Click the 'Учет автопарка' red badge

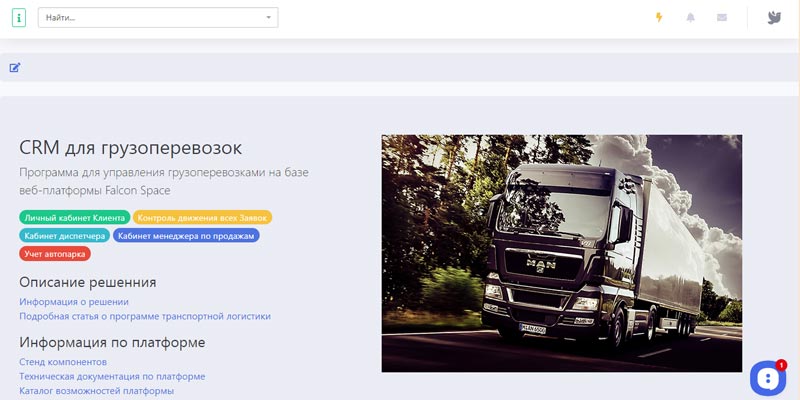pos(55,254)
